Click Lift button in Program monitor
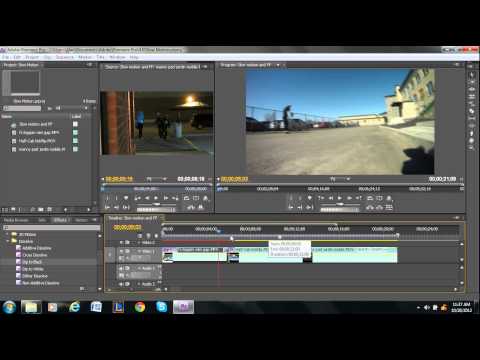The width and height of the screenshot is (480, 360). tap(370, 207)
